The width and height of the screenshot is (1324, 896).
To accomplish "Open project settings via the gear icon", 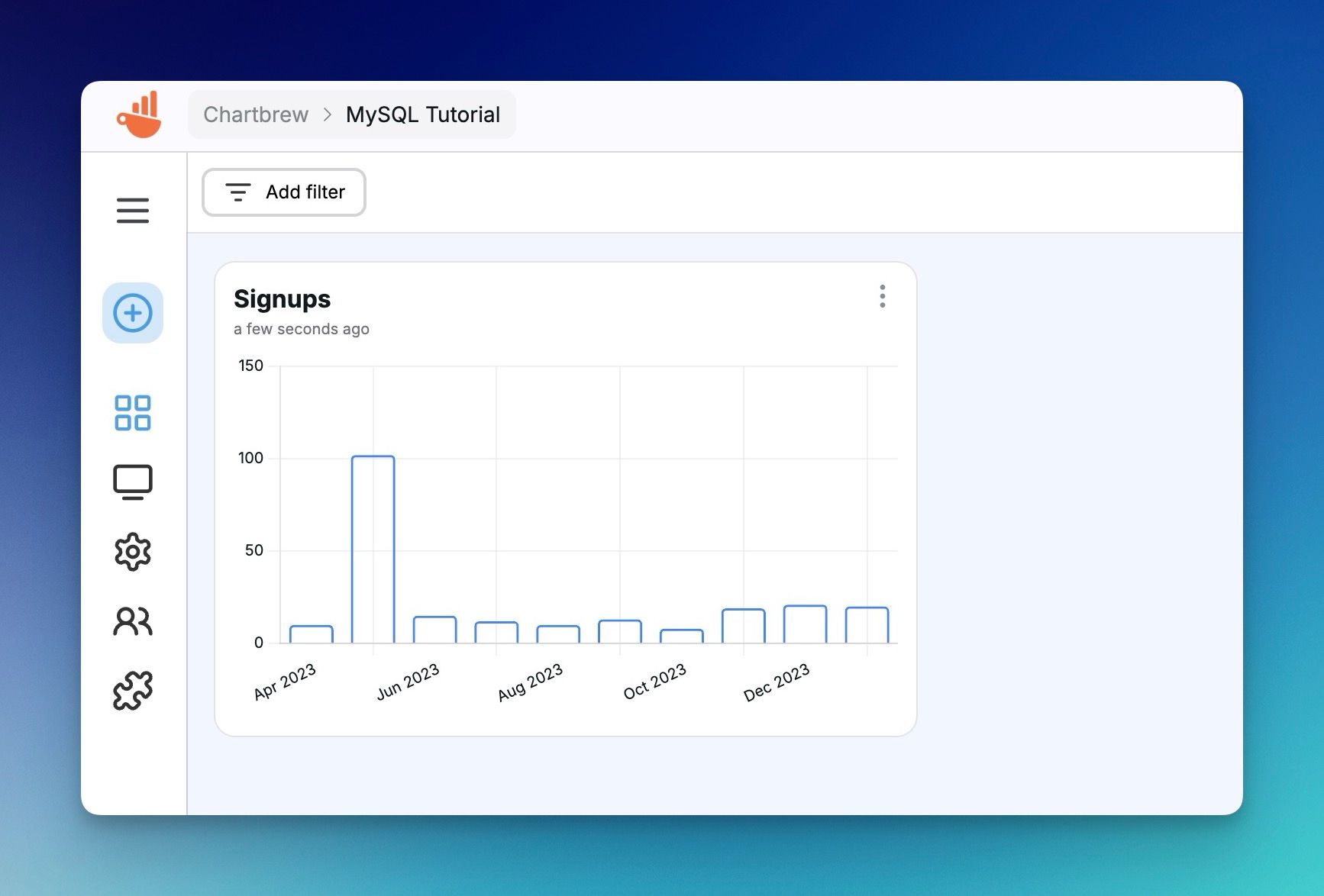I will [133, 551].
